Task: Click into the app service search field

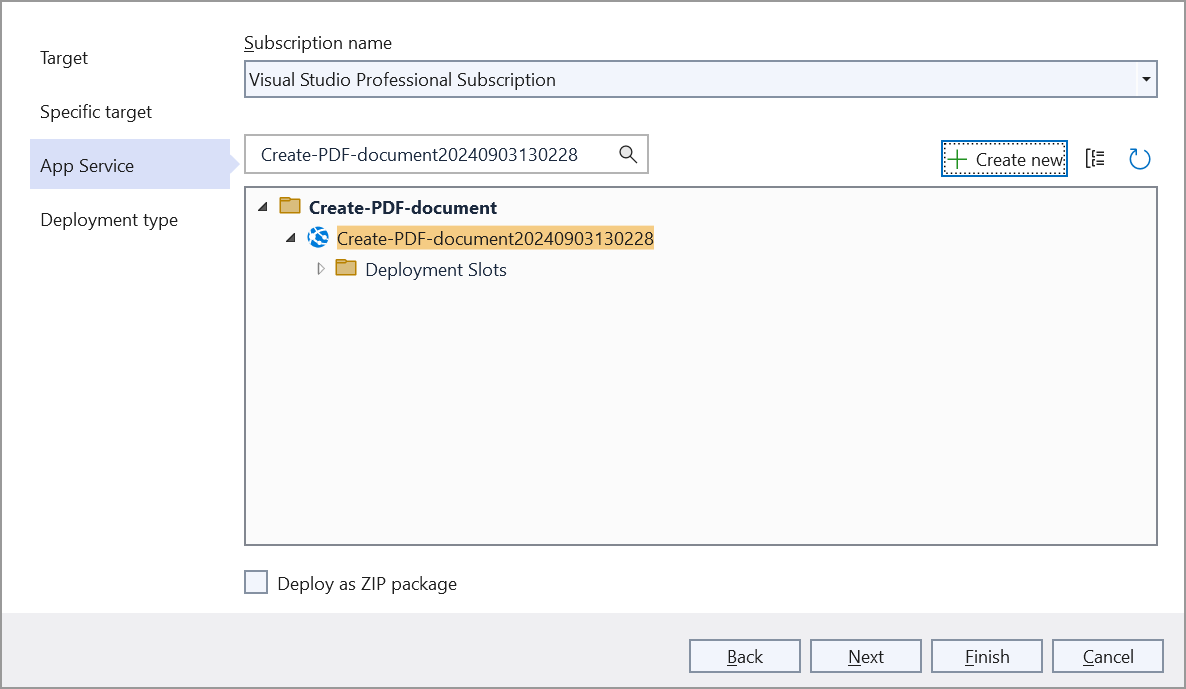Action: tap(432, 155)
